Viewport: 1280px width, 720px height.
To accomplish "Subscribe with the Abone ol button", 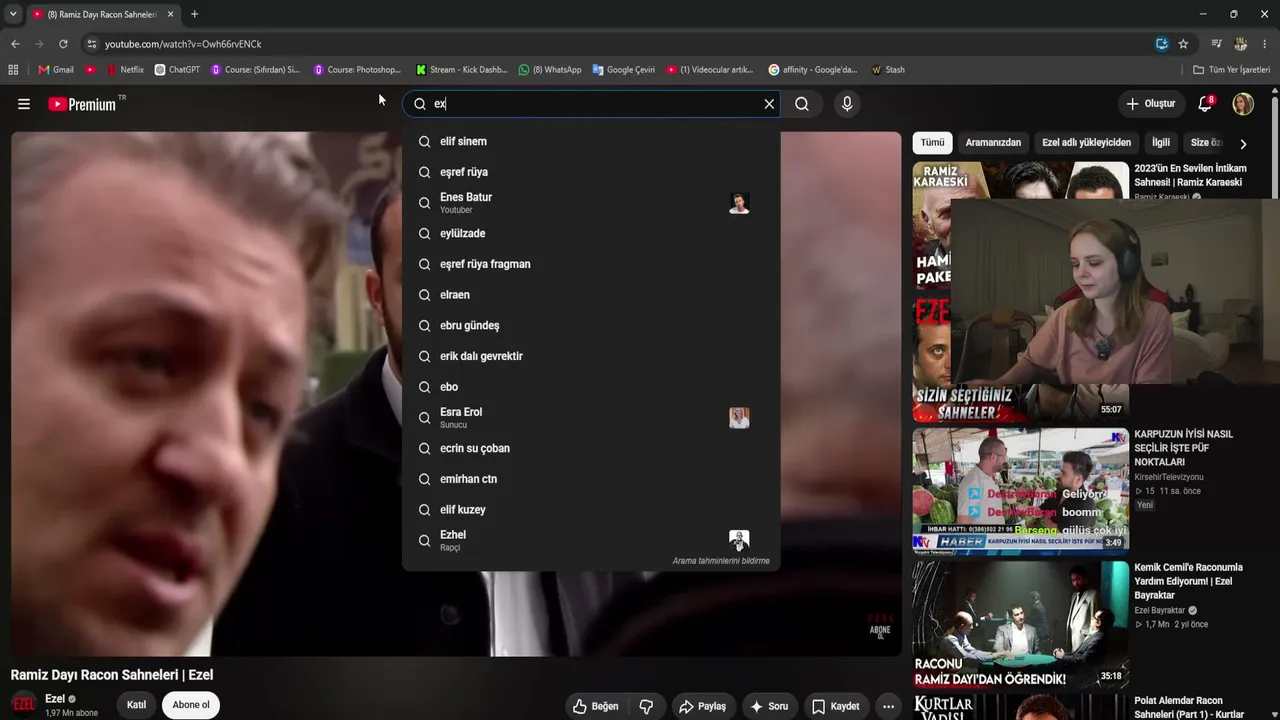I will (191, 705).
